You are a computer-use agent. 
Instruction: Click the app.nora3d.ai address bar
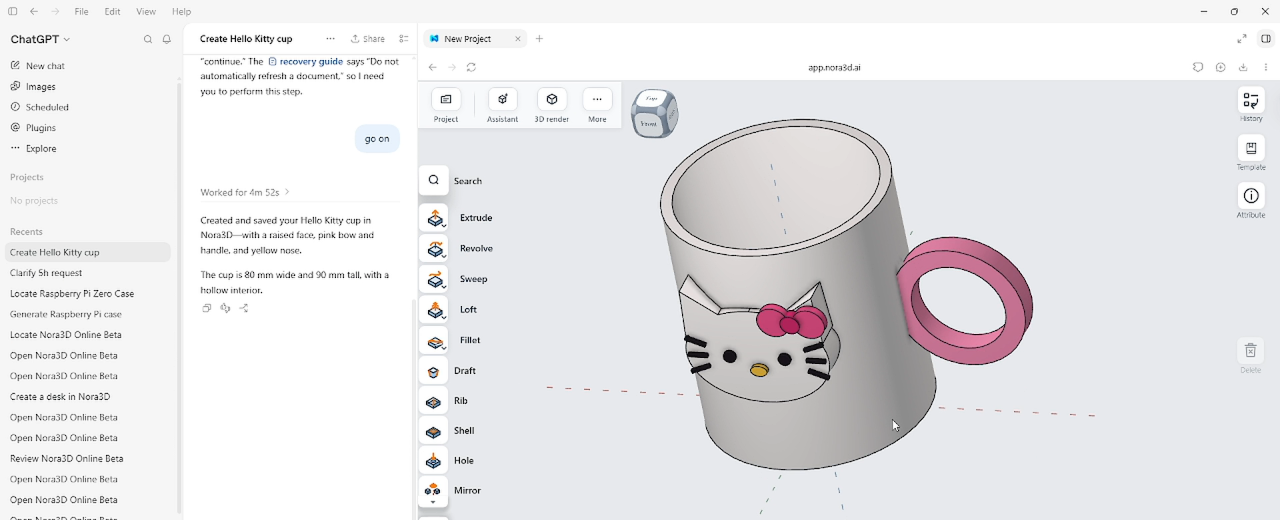tap(834, 68)
